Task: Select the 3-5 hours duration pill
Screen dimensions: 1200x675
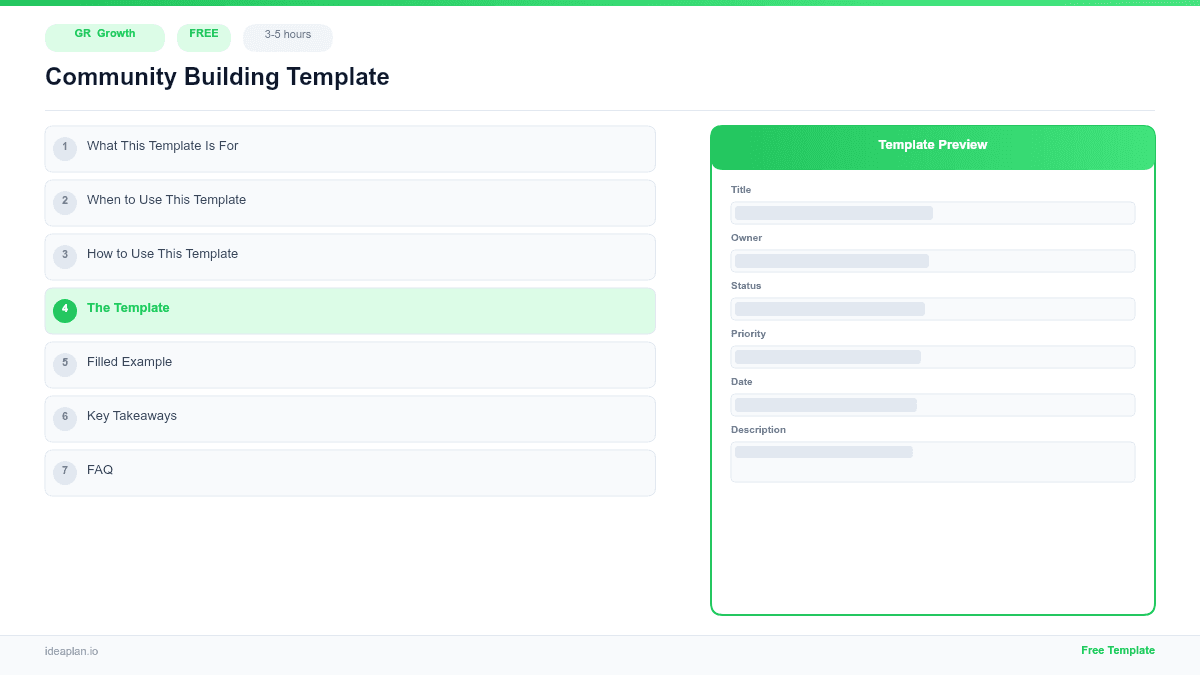Action: 287,37
